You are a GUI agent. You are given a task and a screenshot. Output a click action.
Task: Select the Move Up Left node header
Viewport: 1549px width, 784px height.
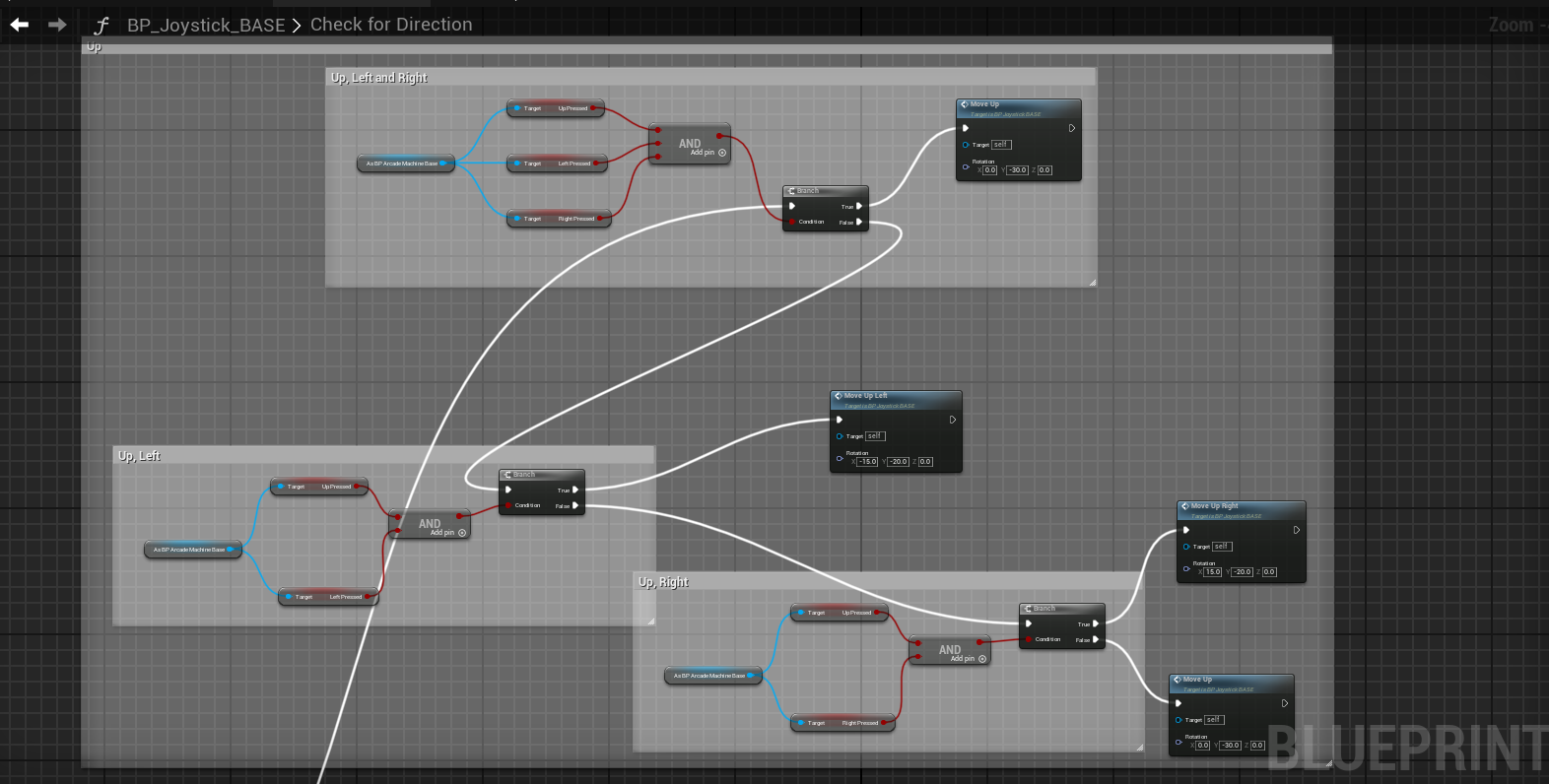tap(896, 400)
